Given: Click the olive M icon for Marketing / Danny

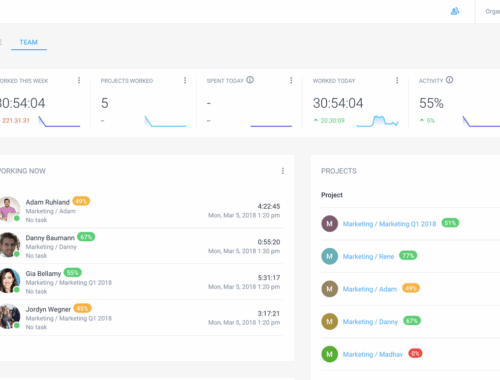Looking at the screenshot, I should click(330, 322).
